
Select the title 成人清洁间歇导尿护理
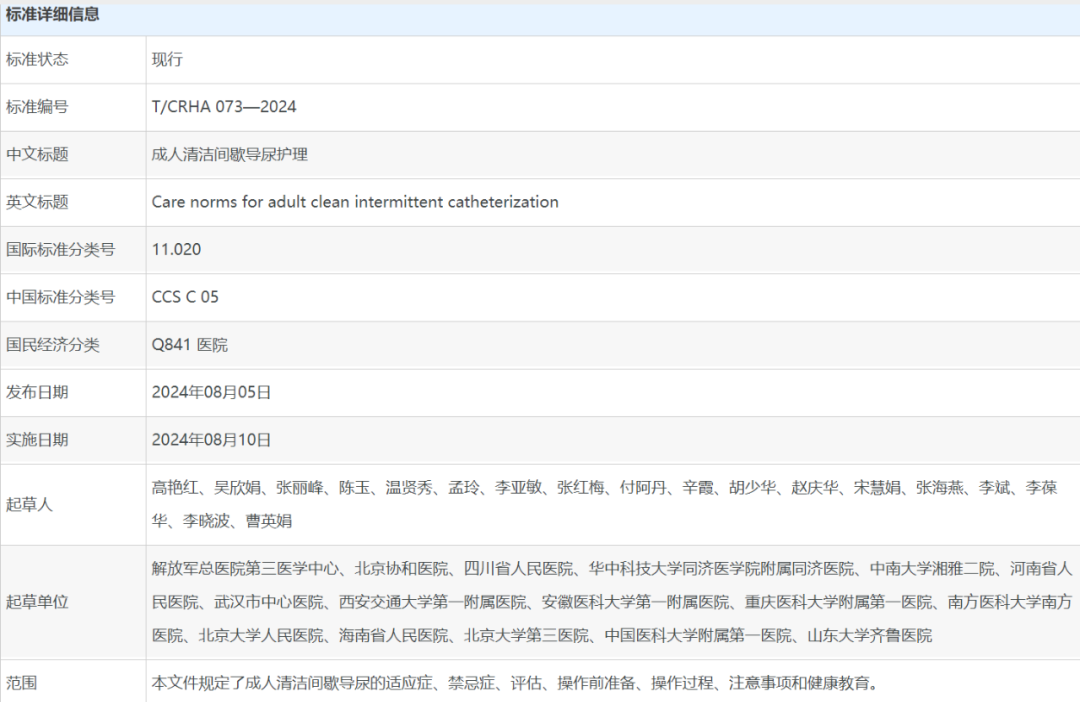[x=229, y=154]
